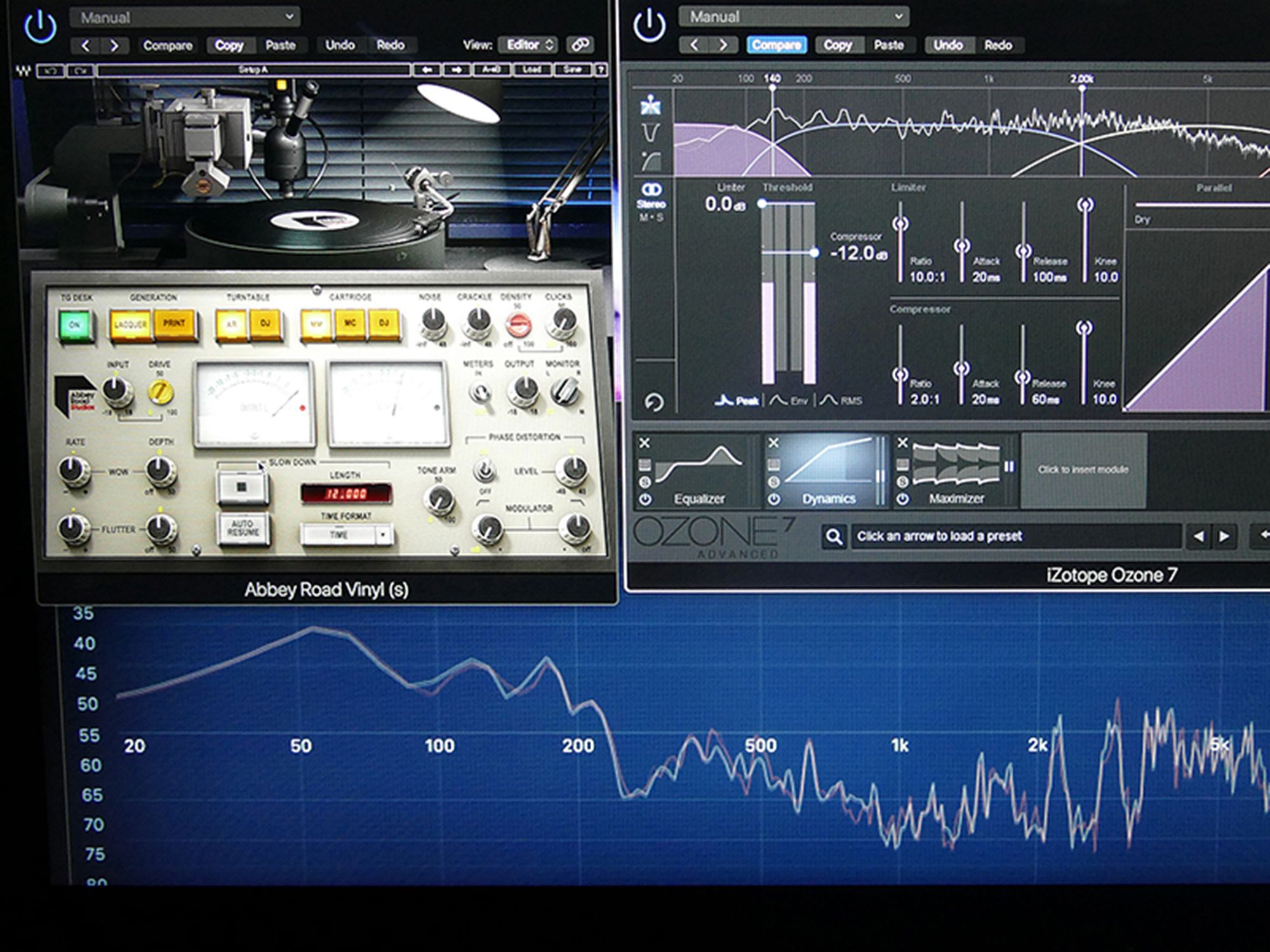Select the AR turntable
This screenshot has height=952, width=1270.
point(232,325)
